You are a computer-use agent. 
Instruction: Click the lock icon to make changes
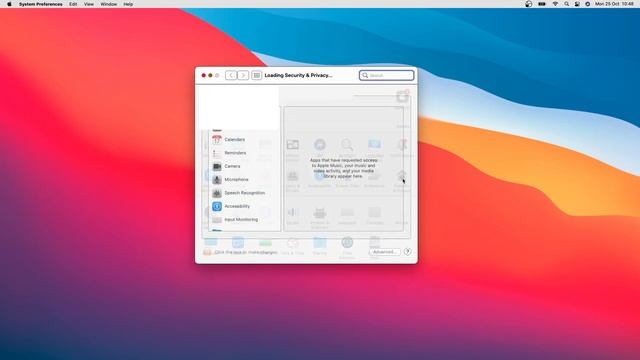click(x=207, y=252)
